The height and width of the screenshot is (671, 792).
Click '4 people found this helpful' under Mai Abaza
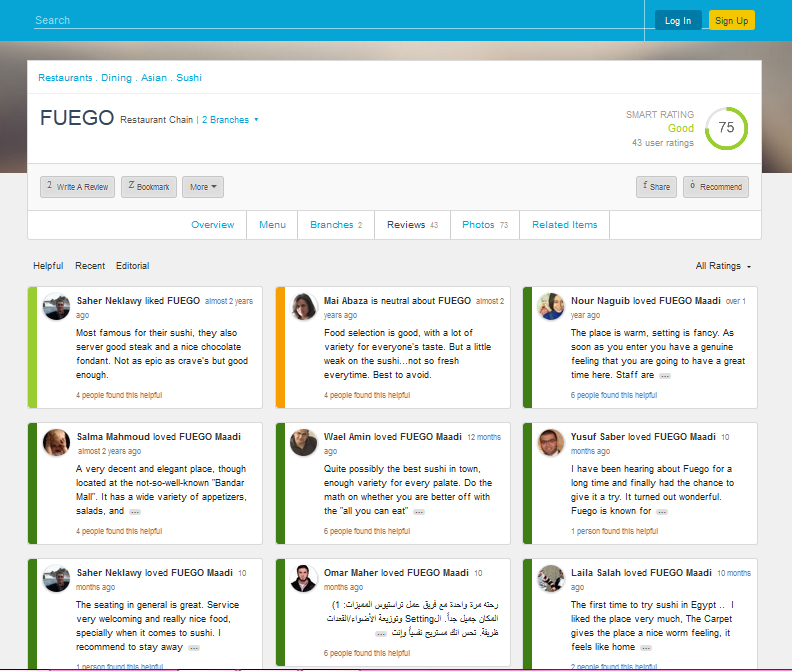[x=367, y=395]
